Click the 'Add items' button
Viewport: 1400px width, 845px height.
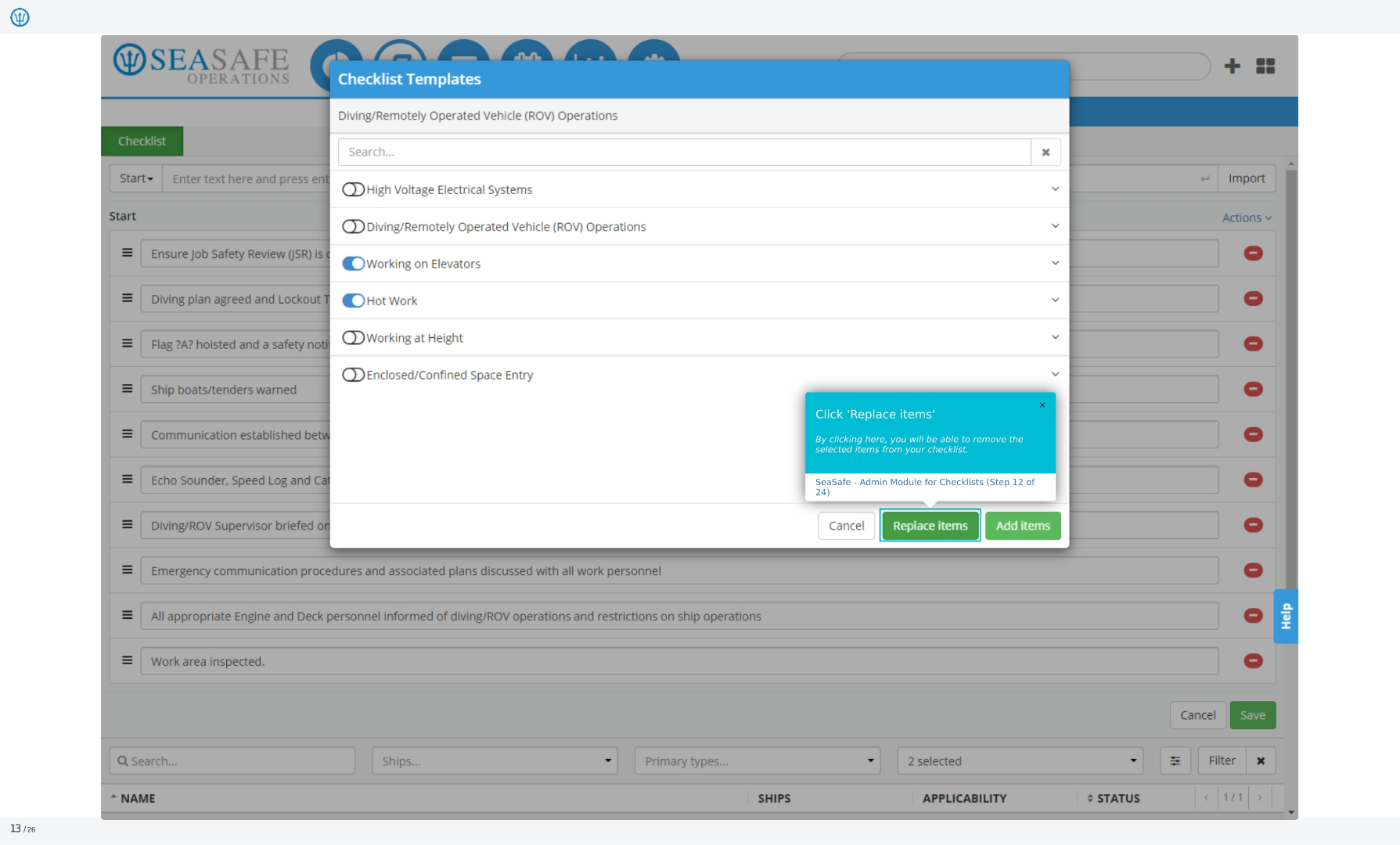pos(1023,526)
